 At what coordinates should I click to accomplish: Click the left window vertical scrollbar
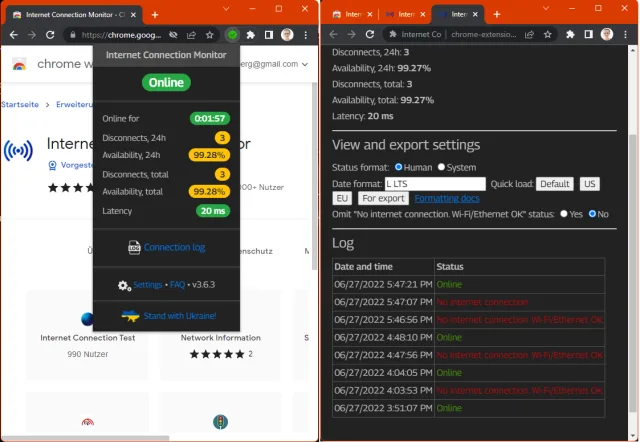tap(314, 176)
